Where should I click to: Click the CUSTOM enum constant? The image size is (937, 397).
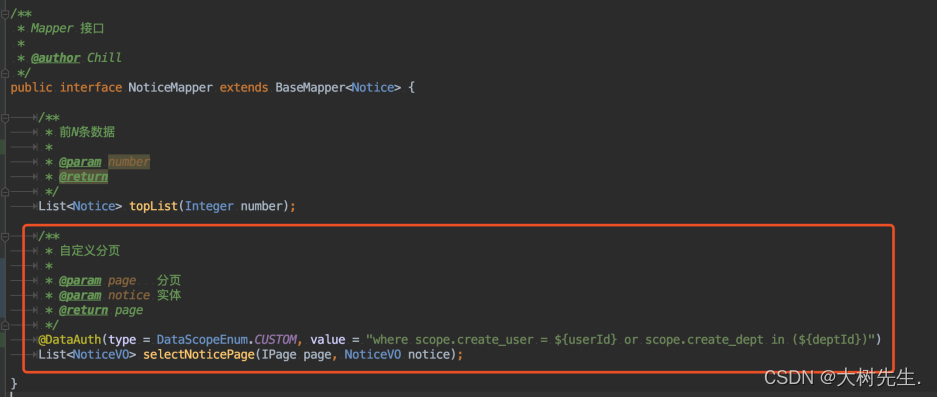tap(275, 340)
